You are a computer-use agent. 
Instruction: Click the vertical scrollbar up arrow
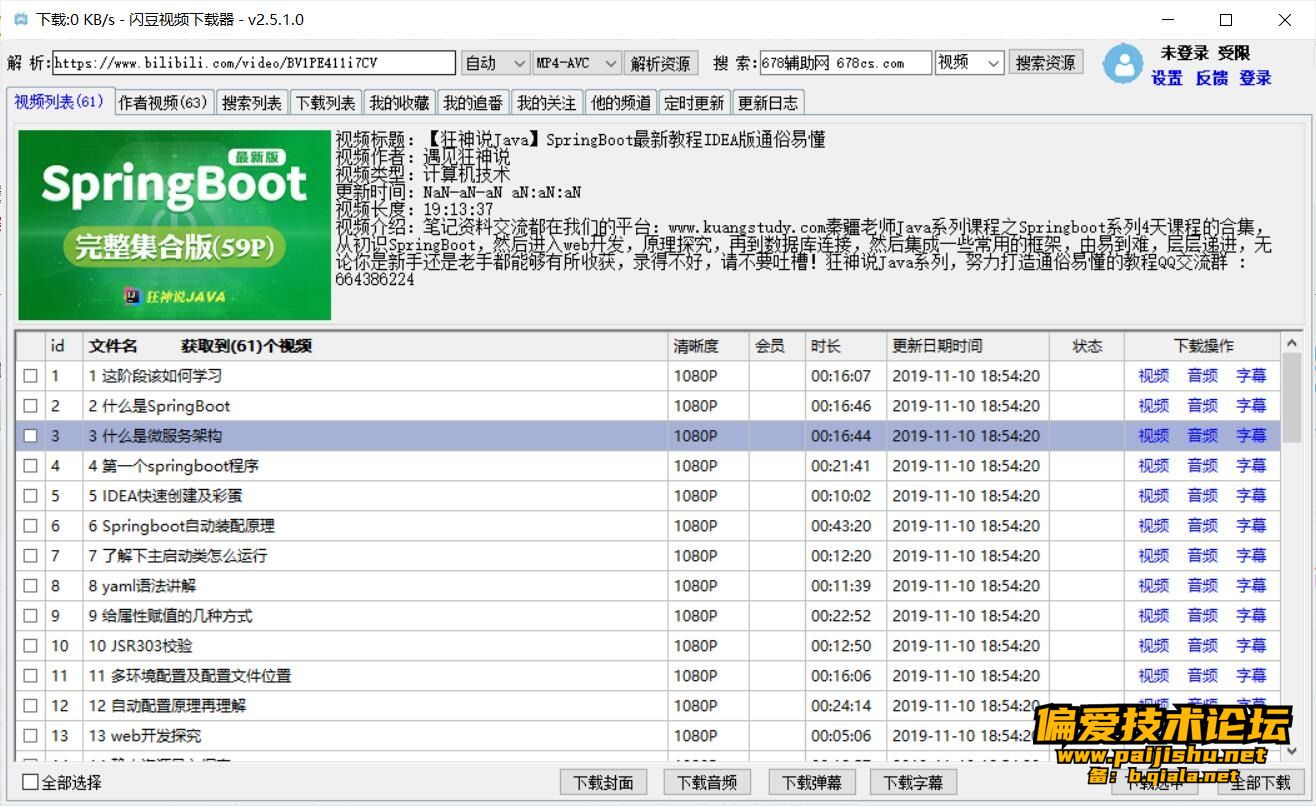pos(1292,343)
